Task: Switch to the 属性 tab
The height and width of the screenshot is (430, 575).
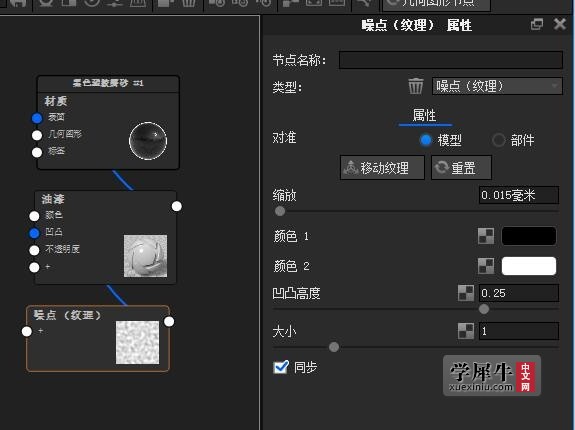Action: (x=425, y=115)
